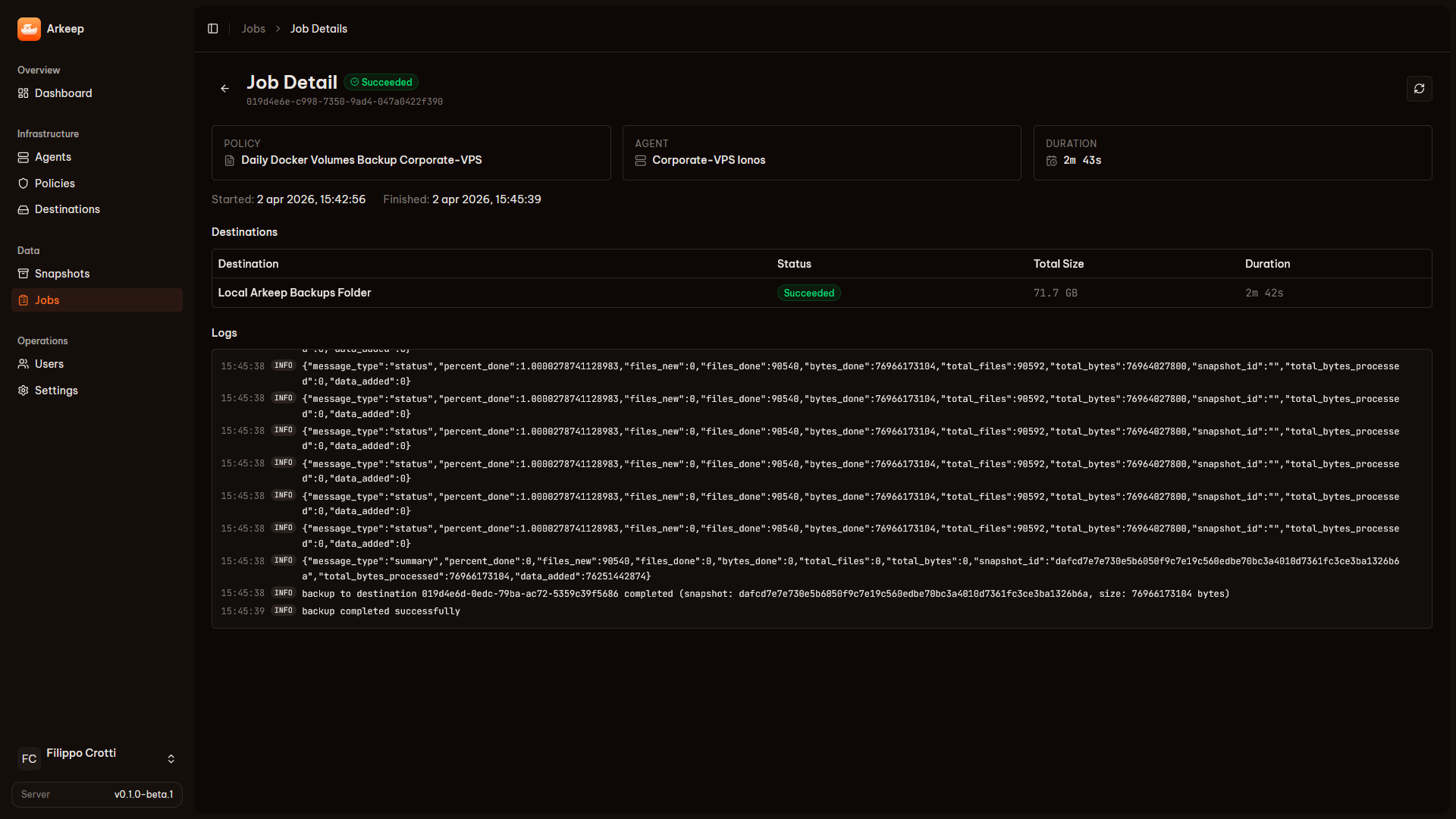
Task: Open the Snapshots section
Action: click(62, 273)
